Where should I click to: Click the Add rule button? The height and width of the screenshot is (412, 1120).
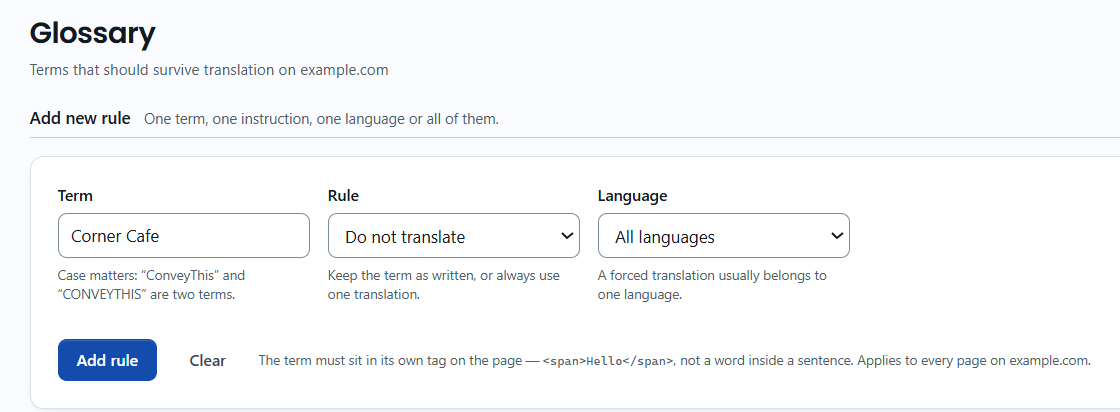click(x=107, y=360)
